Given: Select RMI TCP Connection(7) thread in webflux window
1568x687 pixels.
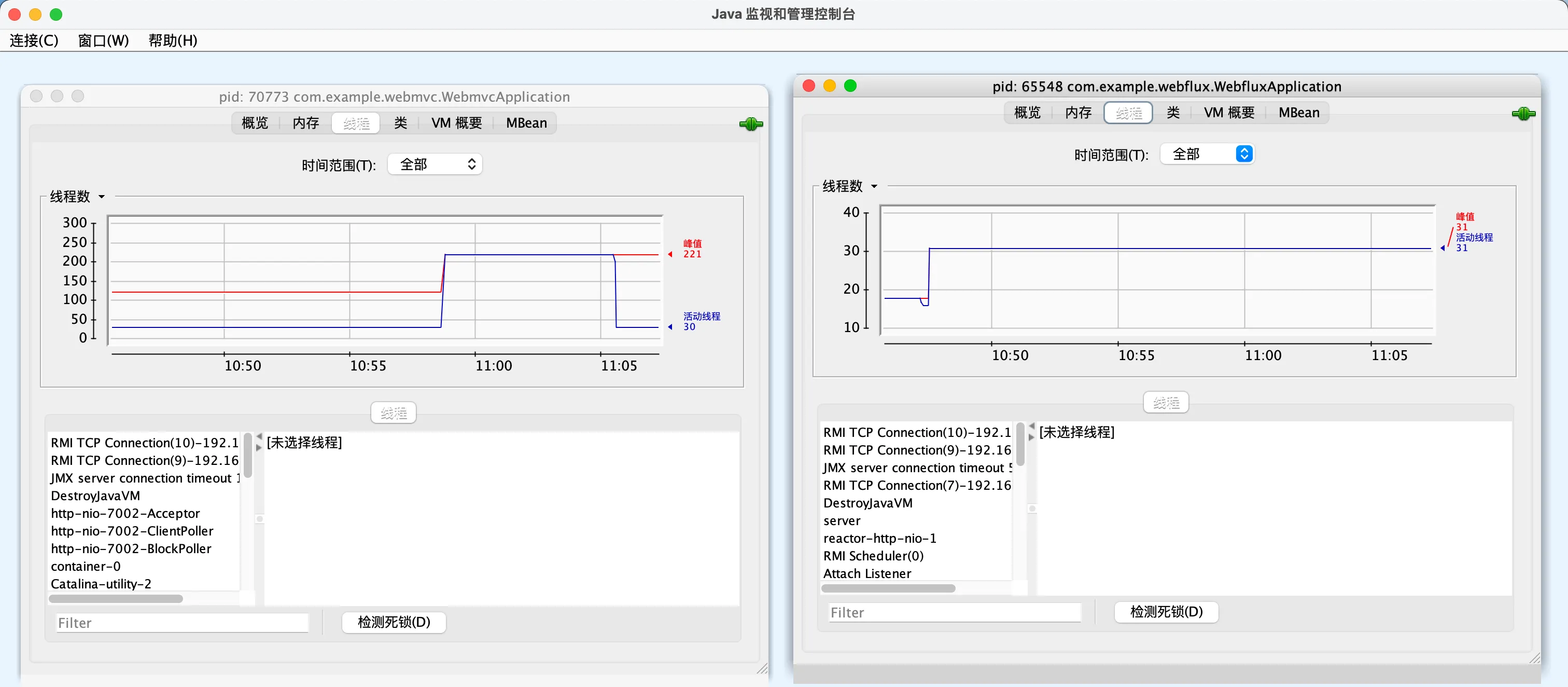Looking at the screenshot, I should [x=917, y=485].
